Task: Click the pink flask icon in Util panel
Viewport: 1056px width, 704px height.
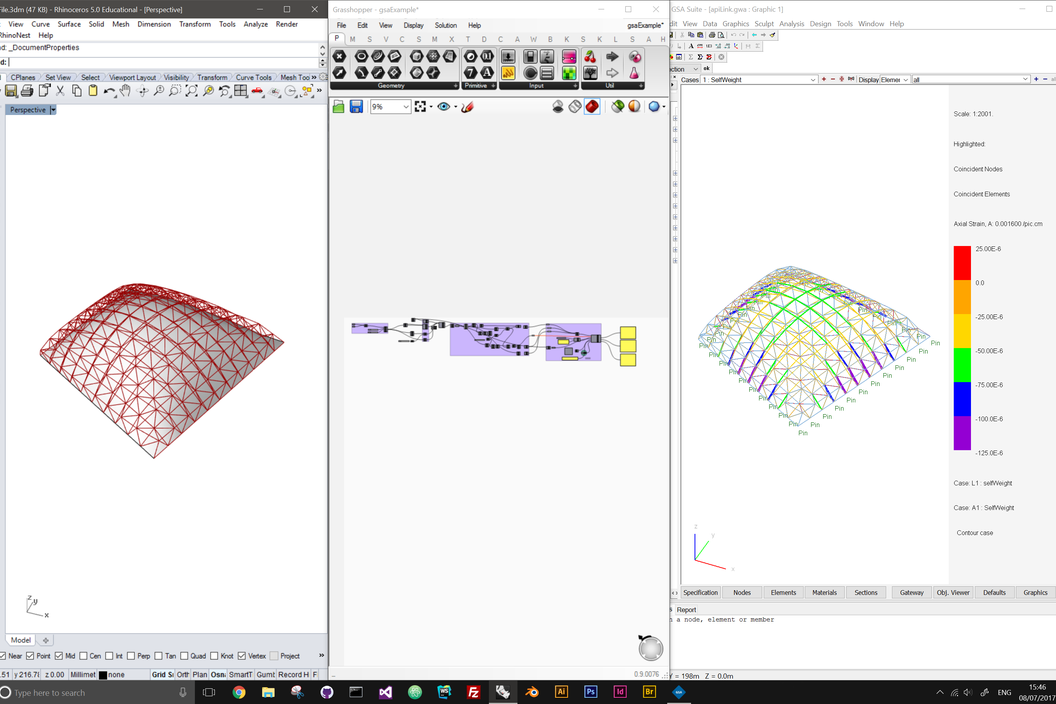Action: pos(634,73)
